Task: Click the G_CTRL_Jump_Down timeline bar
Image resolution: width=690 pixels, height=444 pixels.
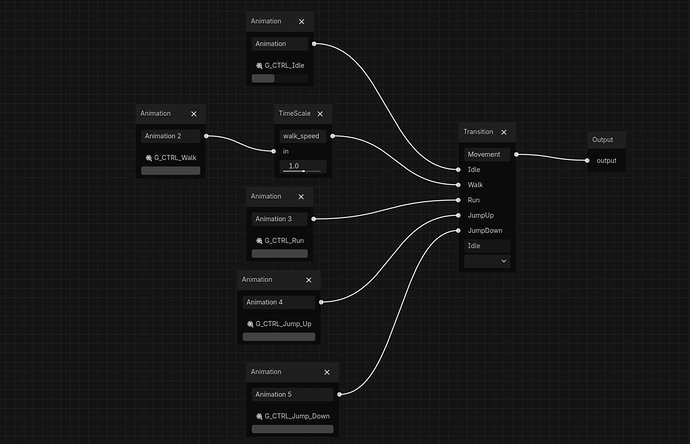Action: tap(292, 429)
